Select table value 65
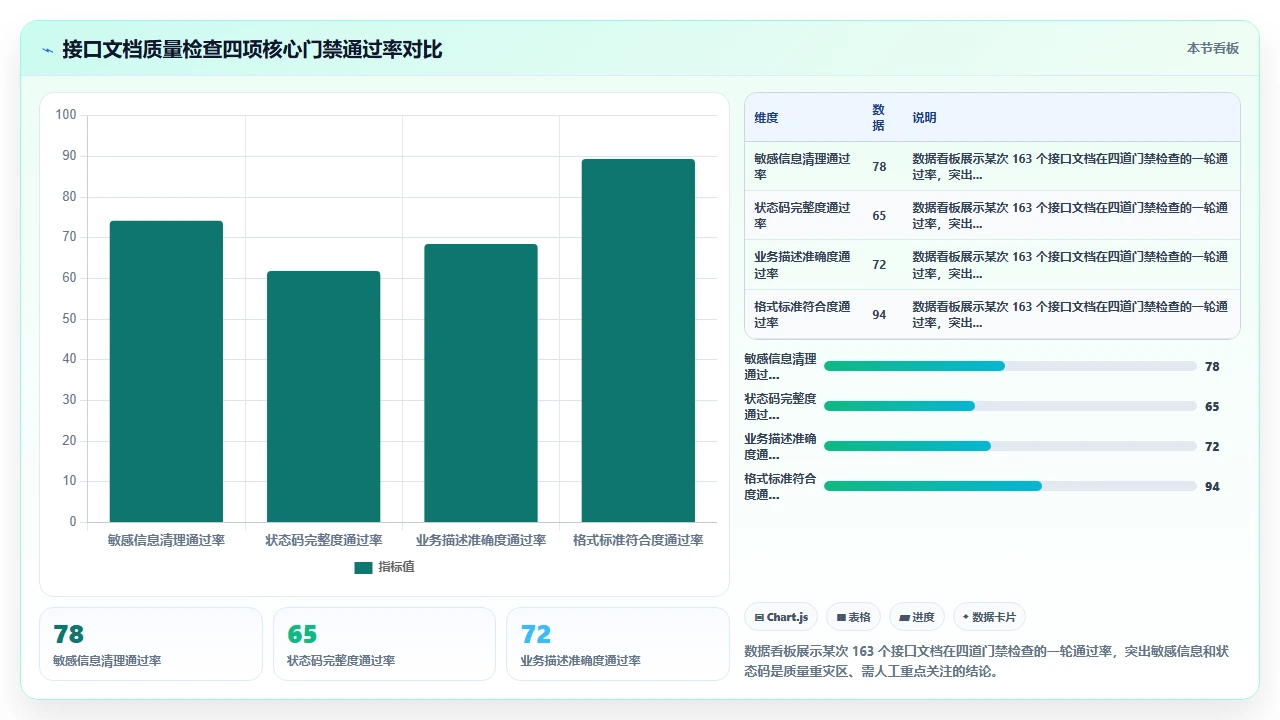The width and height of the screenshot is (1280, 720). [x=879, y=216]
